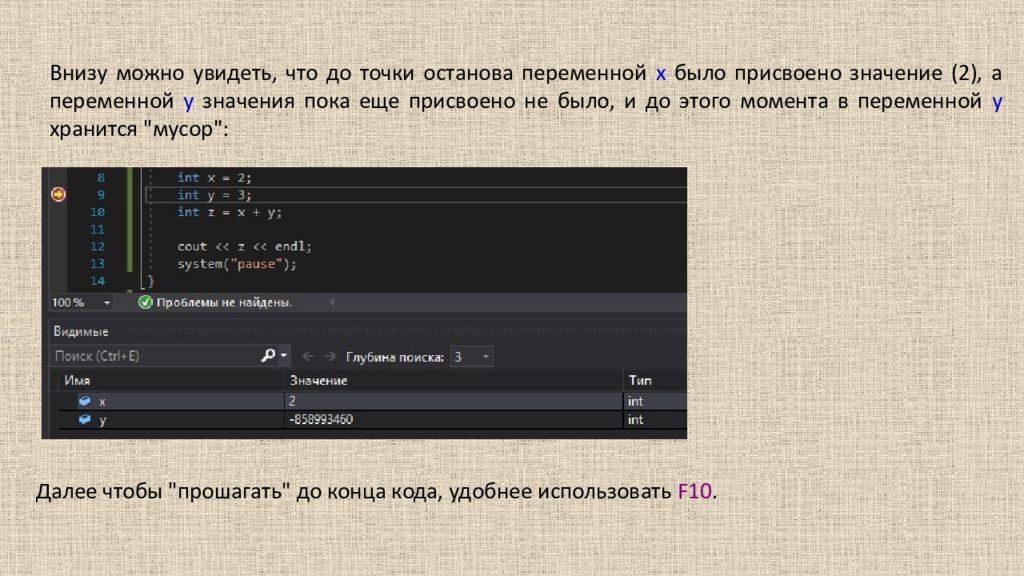Click the int type cell of x row
The image size is (1024, 576).
654,401
